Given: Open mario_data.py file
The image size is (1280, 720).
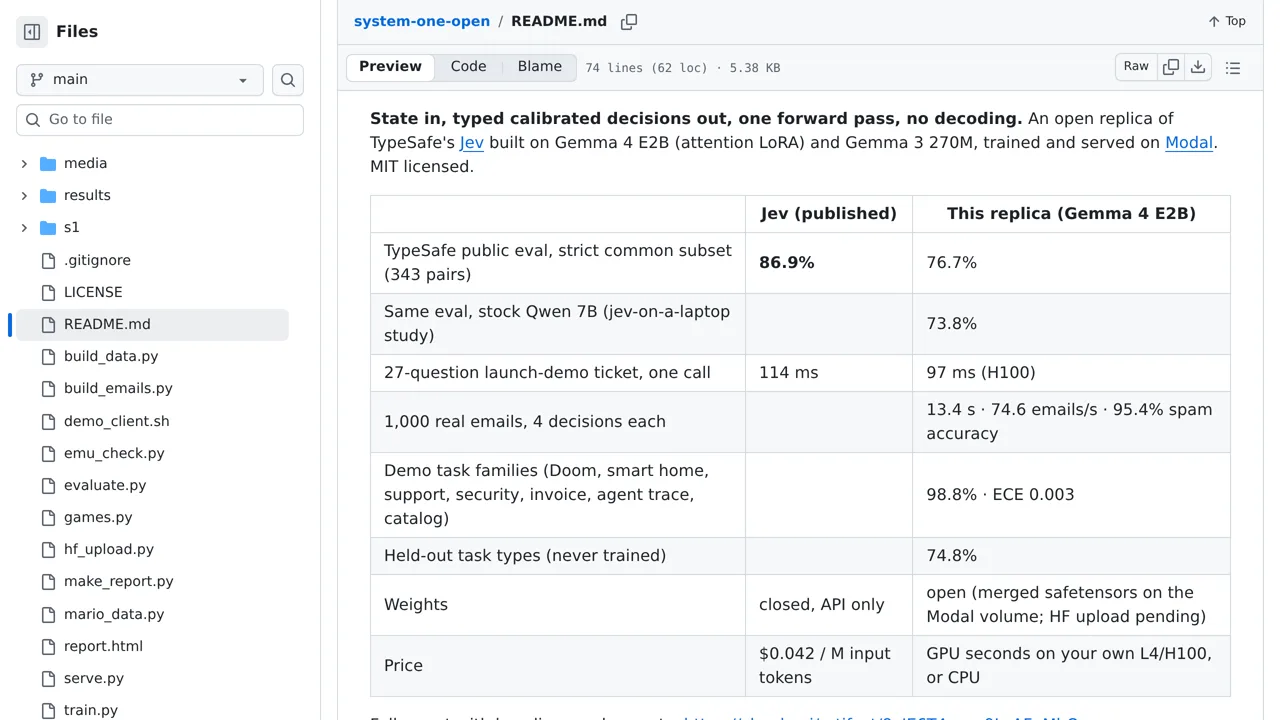Looking at the screenshot, I should tap(114, 614).
